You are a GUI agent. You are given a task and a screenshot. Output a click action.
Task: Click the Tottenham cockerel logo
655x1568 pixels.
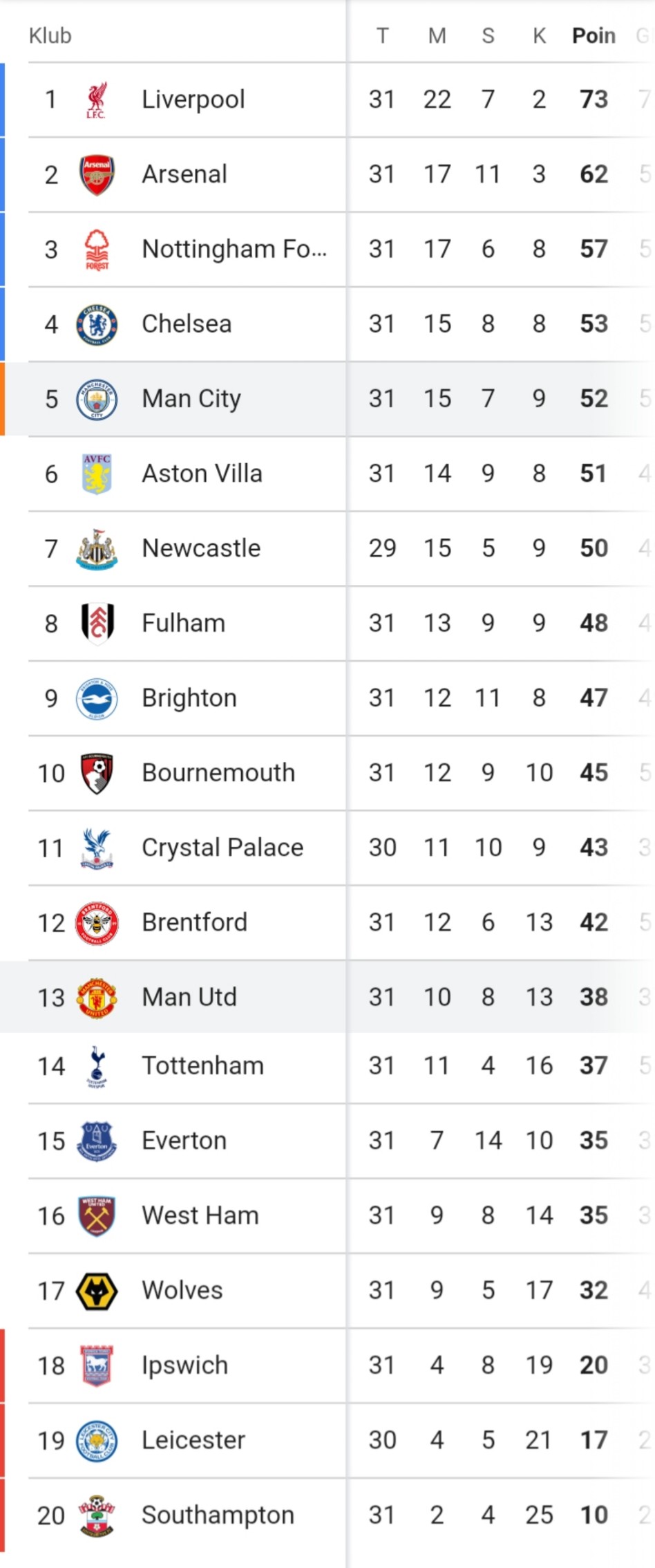point(97,1067)
